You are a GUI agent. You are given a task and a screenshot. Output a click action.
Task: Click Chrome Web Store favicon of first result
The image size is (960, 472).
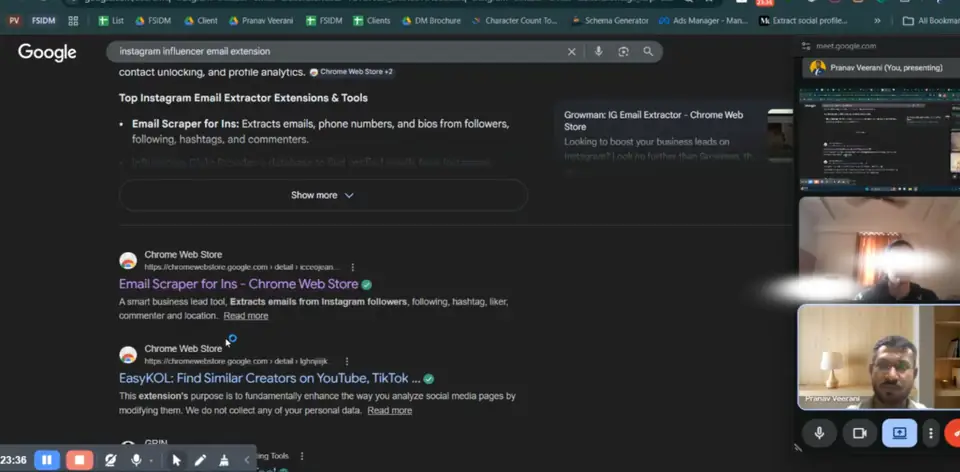point(128,261)
